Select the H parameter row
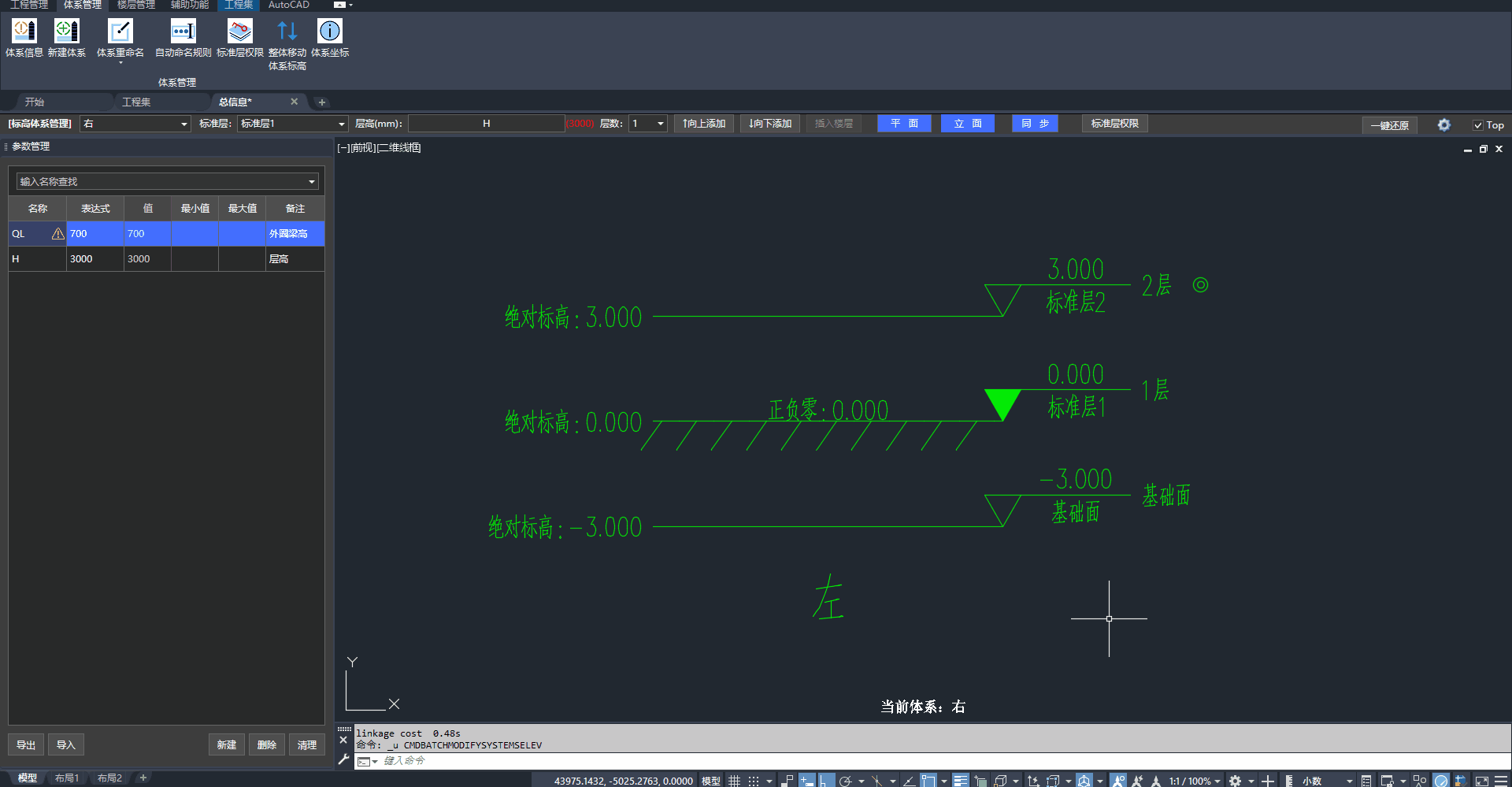The image size is (1512, 787). click(x=37, y=259)
